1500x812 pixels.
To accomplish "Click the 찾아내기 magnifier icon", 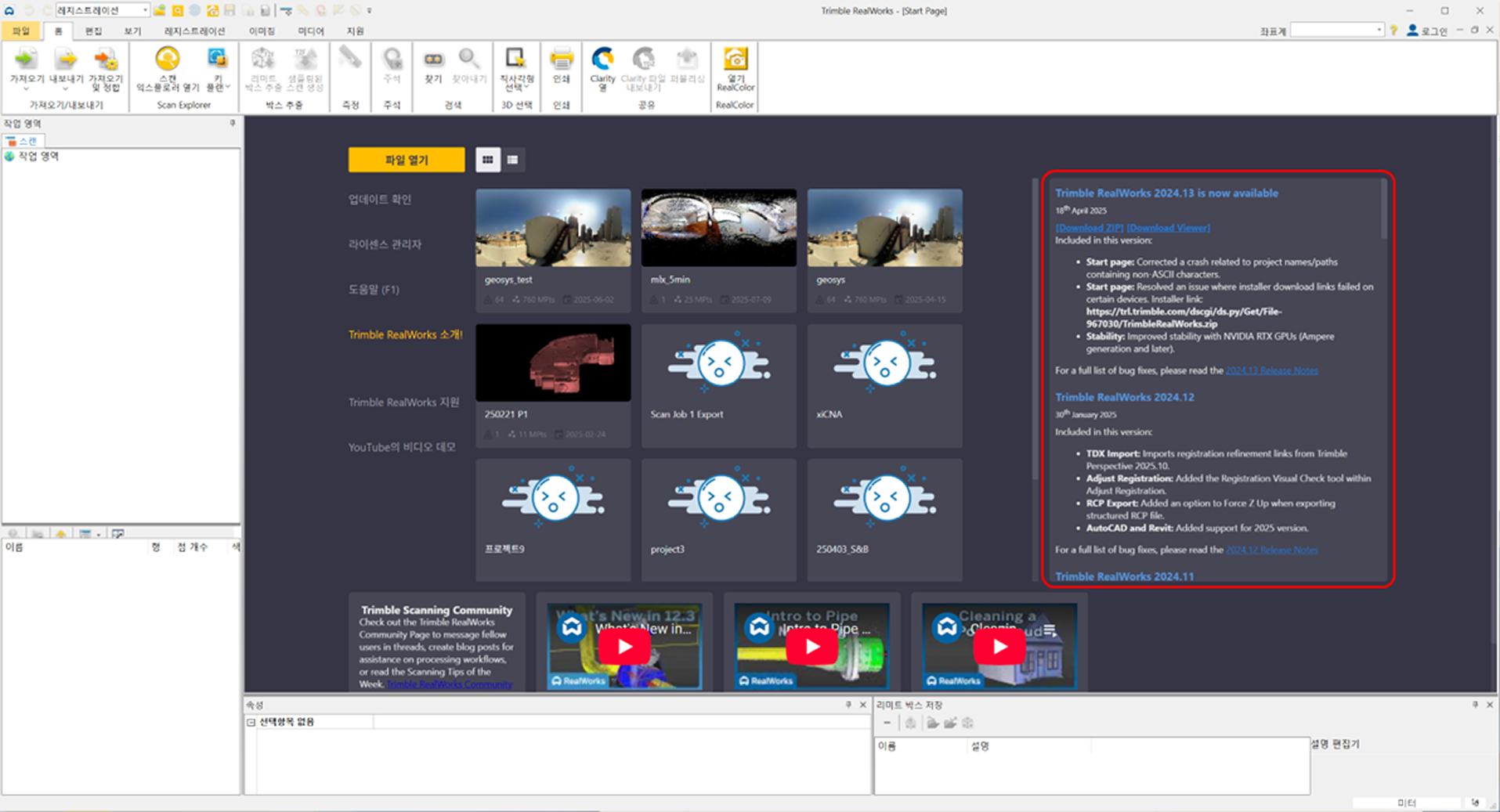I will [x=468, y=59].
